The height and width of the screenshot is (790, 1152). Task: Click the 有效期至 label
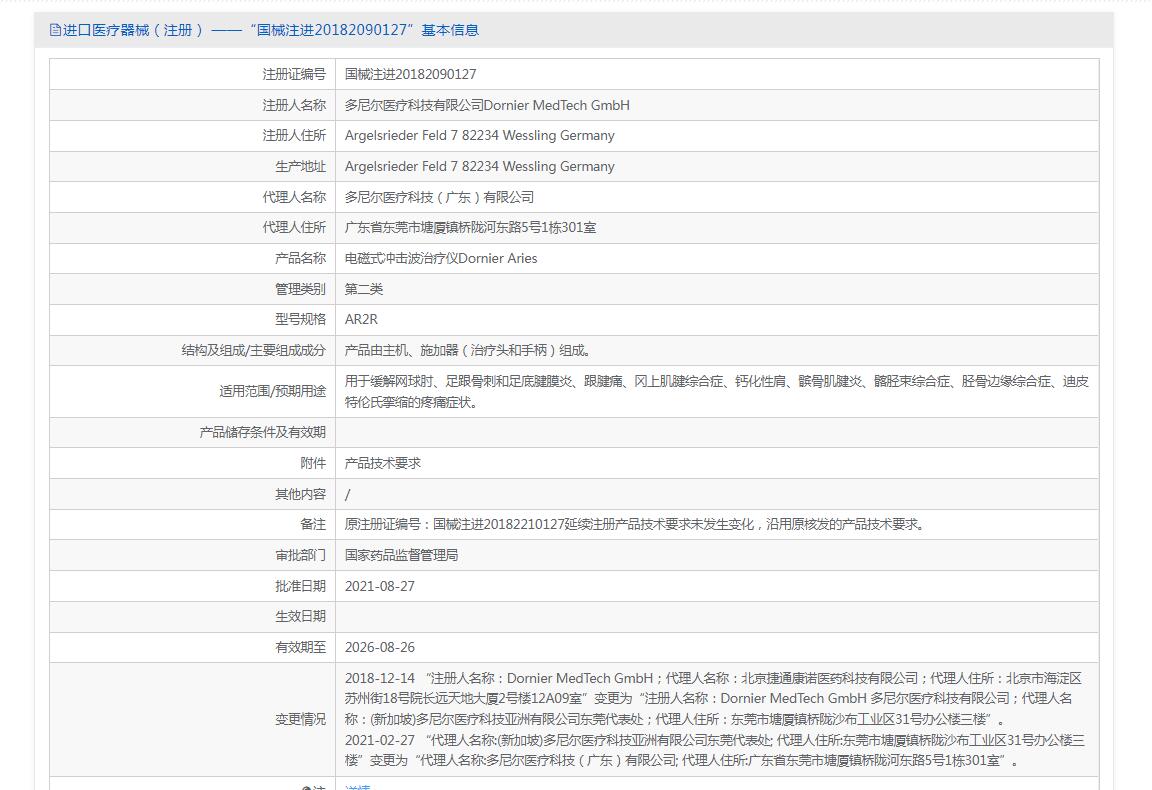coord(300,647)
